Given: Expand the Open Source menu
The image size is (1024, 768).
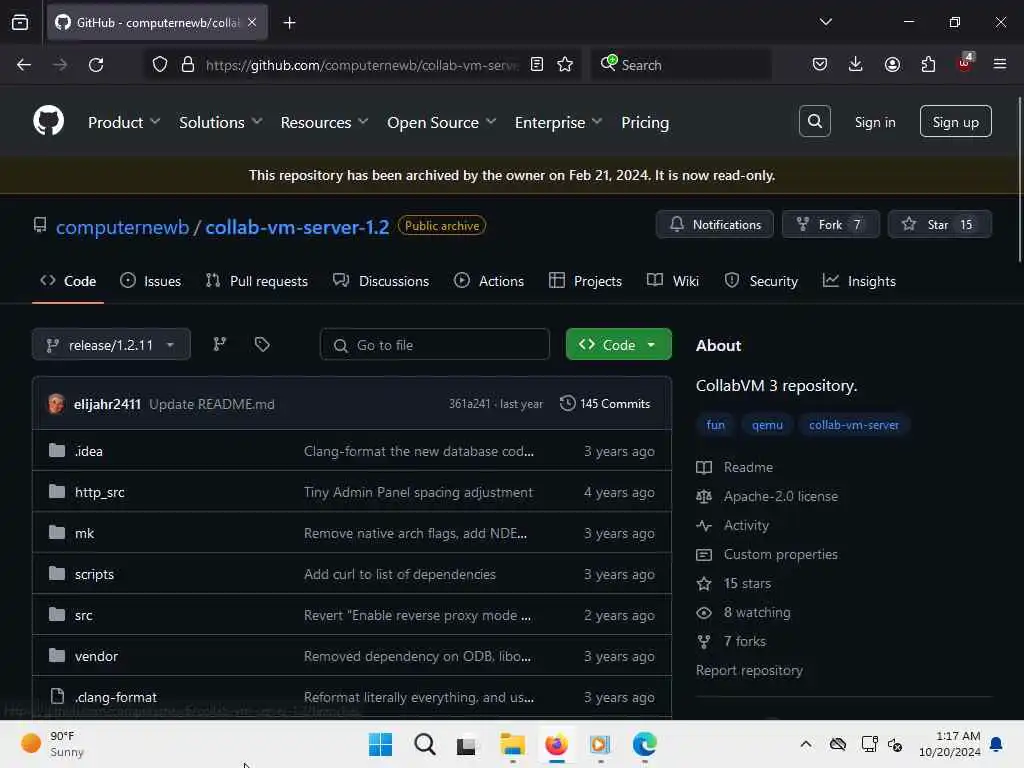Looking at the screenshot, I should (441, 122).
